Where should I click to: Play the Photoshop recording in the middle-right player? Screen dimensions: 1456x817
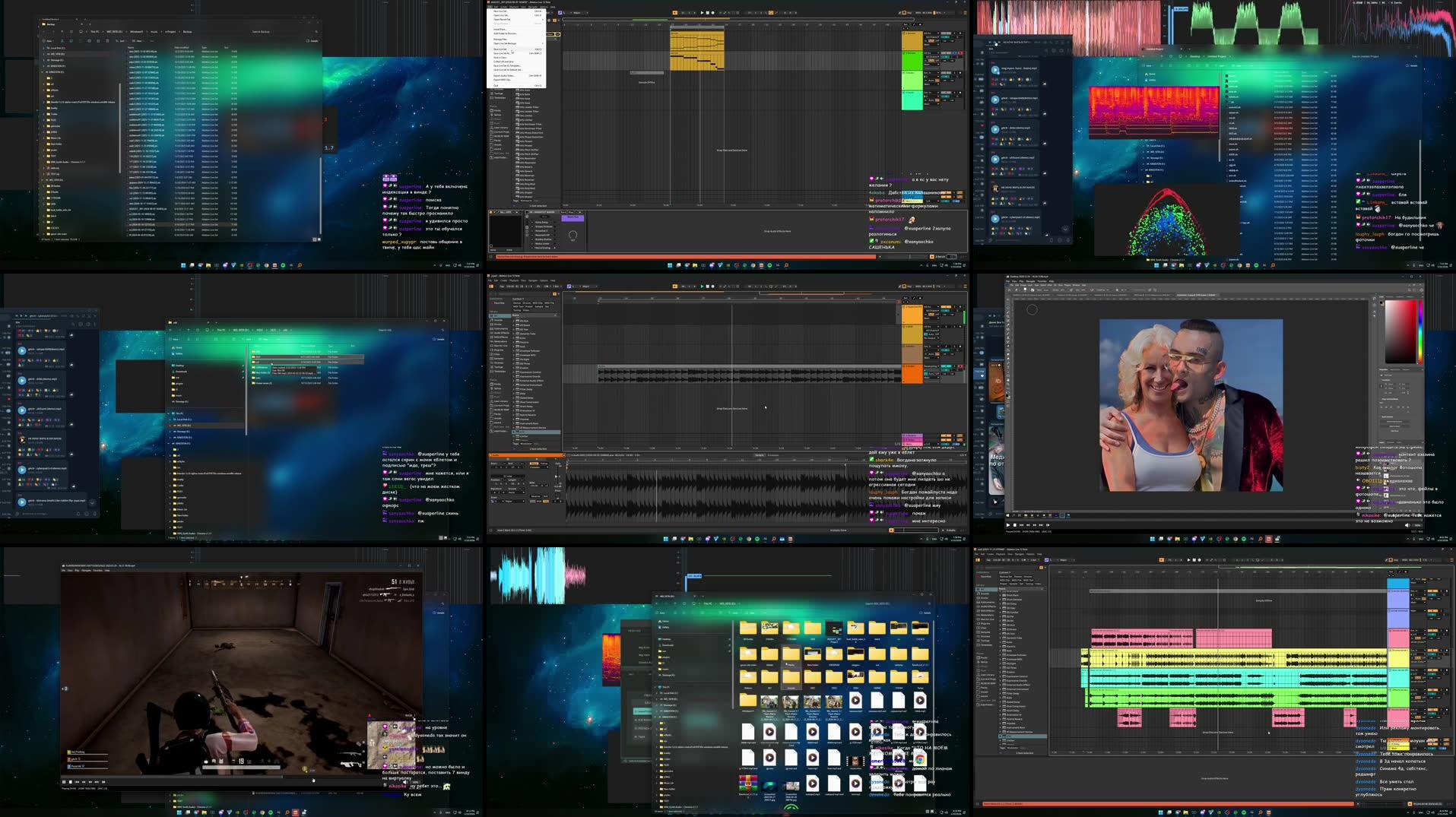click(x=1008, y=525)
